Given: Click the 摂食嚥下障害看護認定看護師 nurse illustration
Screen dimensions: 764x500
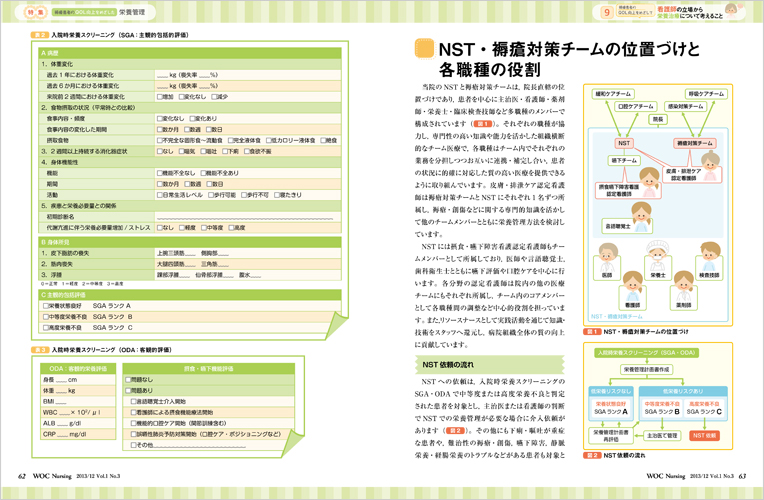Looking at the screenshot, I should (x=649, y=182).
